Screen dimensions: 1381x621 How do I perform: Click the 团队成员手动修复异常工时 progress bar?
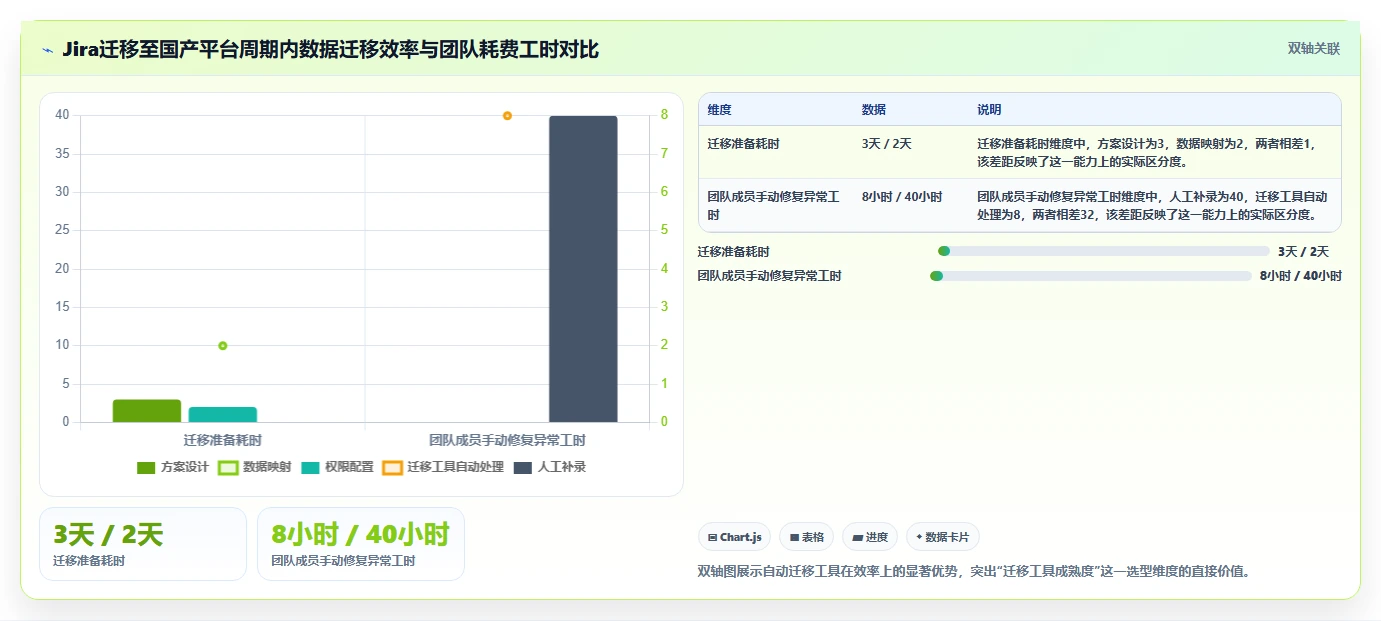(1091, 276)
